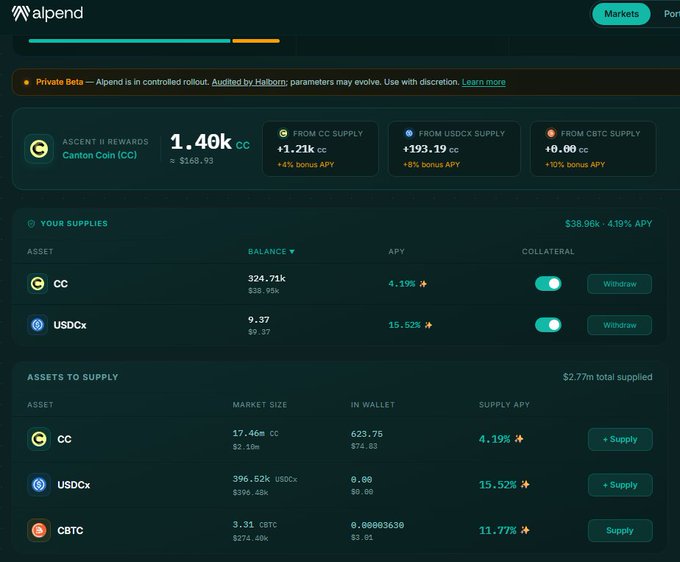Click the Market Size column header
680x562 pixels.
pos(260,405)
